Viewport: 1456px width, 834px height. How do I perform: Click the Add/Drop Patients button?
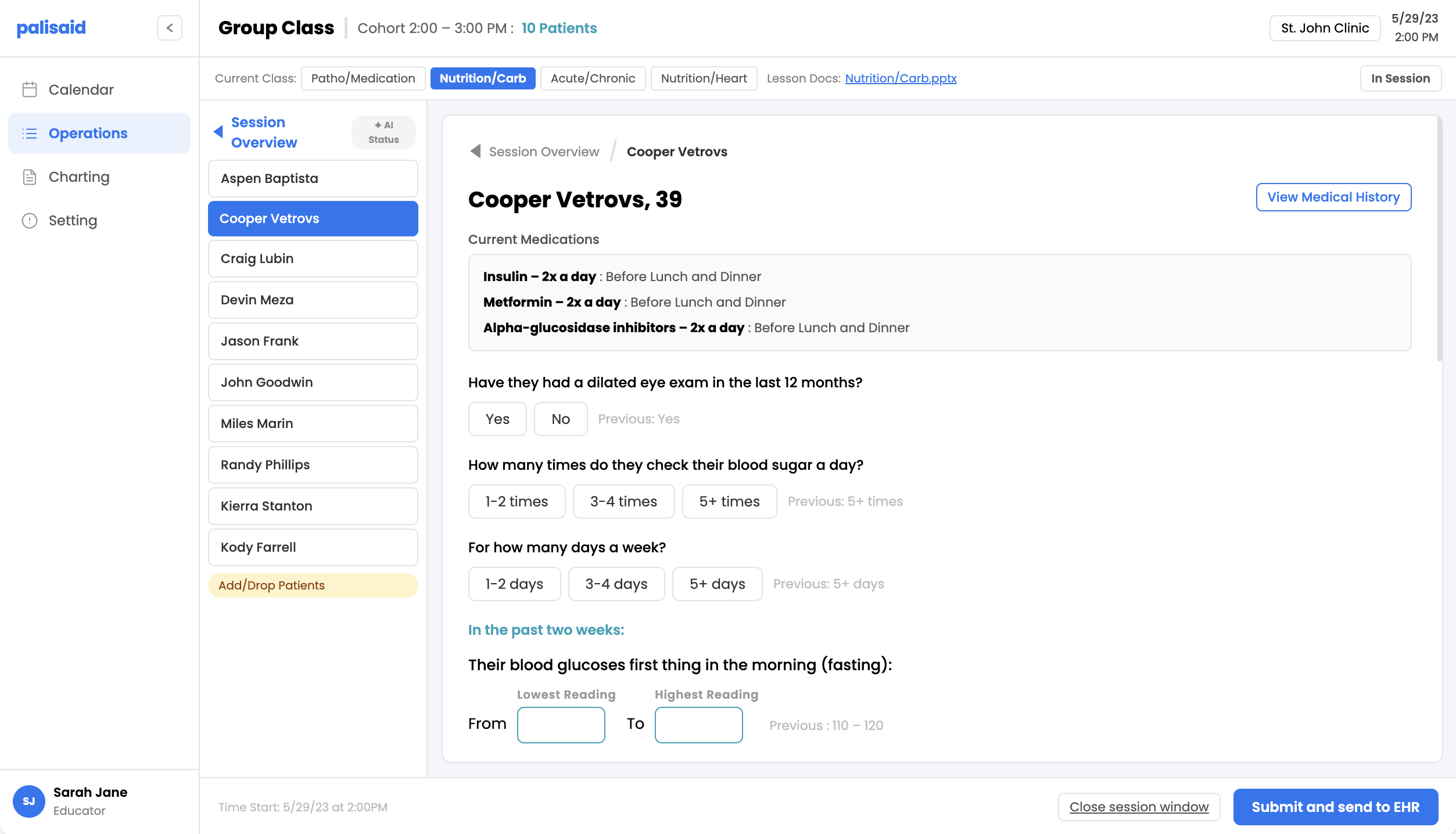[313, 585]
